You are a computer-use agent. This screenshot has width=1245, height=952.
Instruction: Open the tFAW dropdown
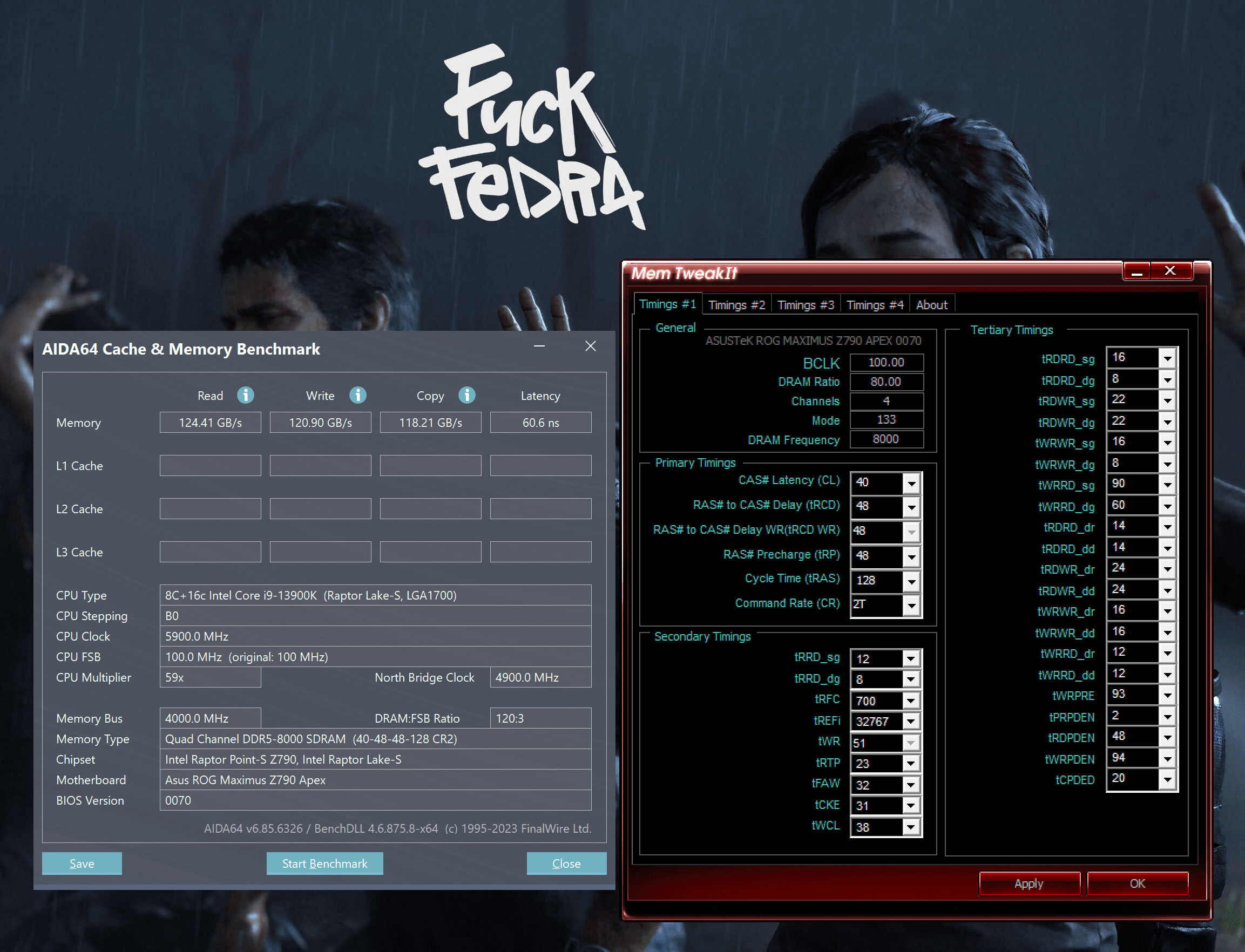[x=911, y=785]
